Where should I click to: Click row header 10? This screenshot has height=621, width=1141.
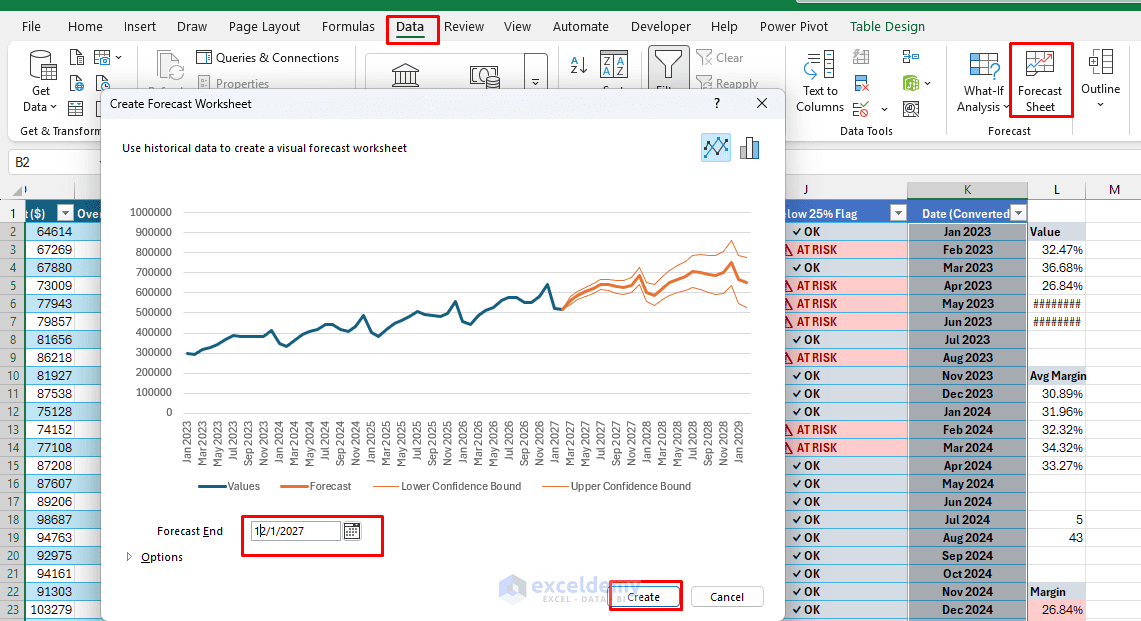coord(12,376)
